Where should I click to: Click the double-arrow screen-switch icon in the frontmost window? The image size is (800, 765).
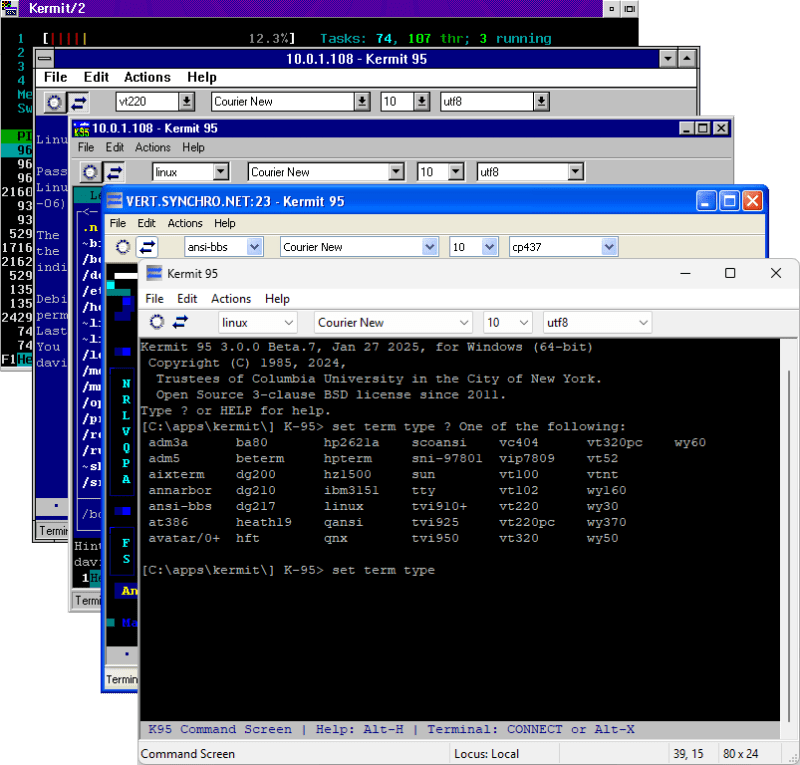183,322
